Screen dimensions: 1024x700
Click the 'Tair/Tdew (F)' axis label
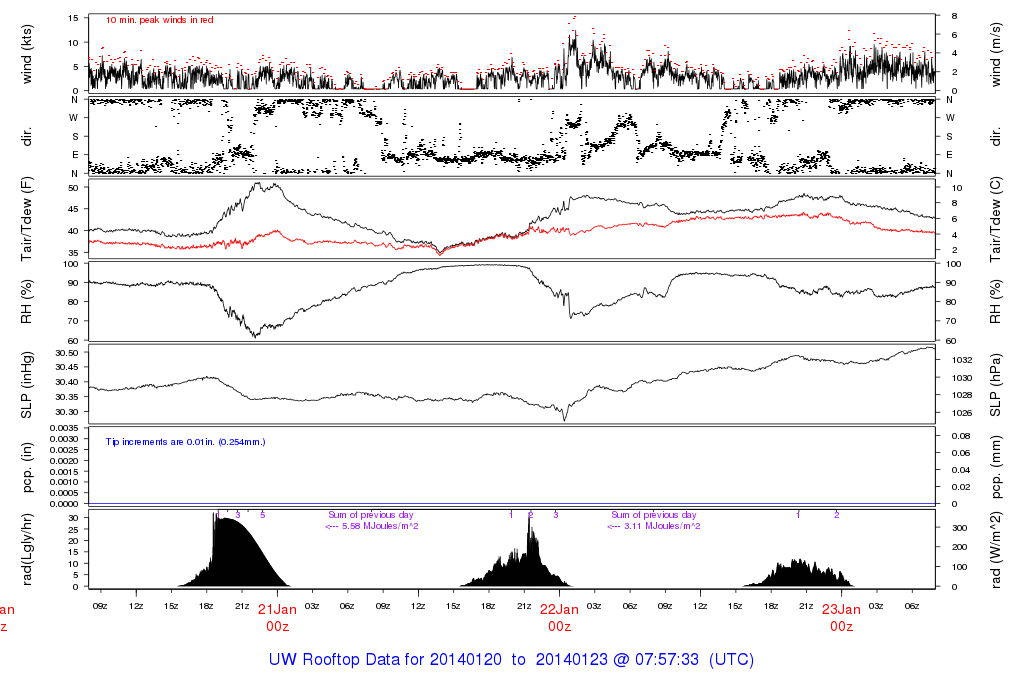27,219
